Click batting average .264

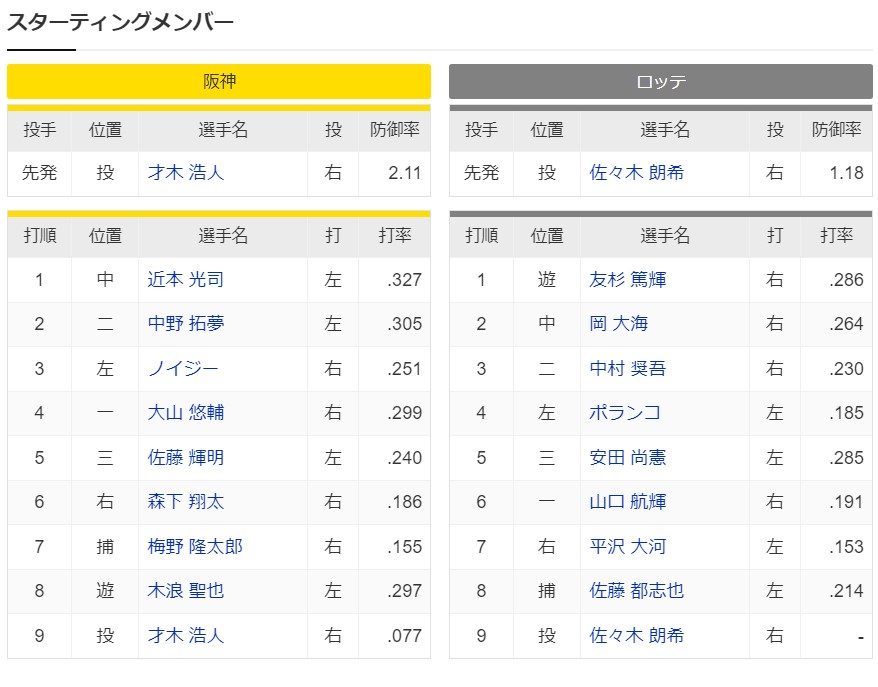[846, 324]
